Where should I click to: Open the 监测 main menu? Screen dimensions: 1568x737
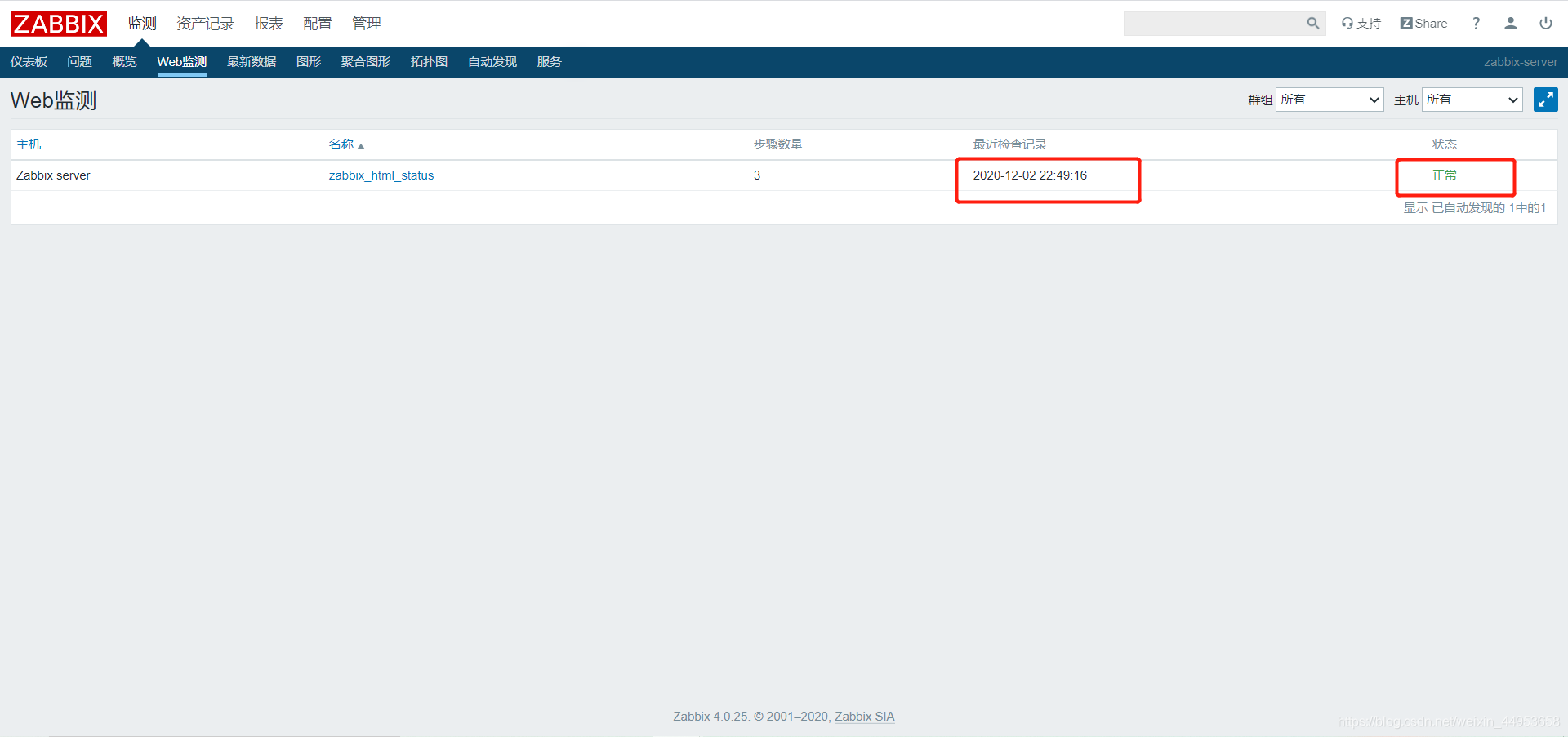point(142,24)
